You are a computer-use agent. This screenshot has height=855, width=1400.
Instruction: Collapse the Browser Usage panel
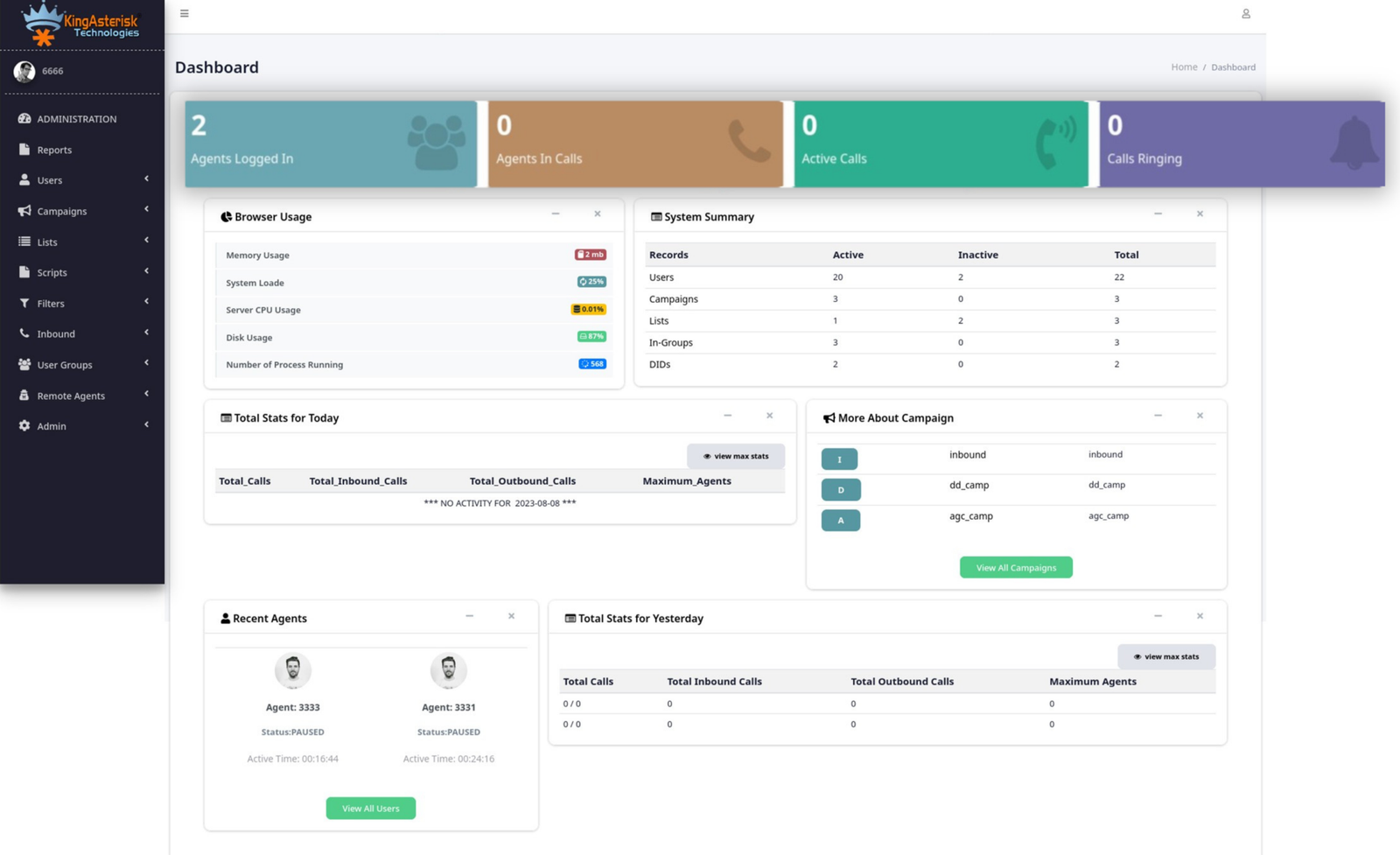point(556,214)
